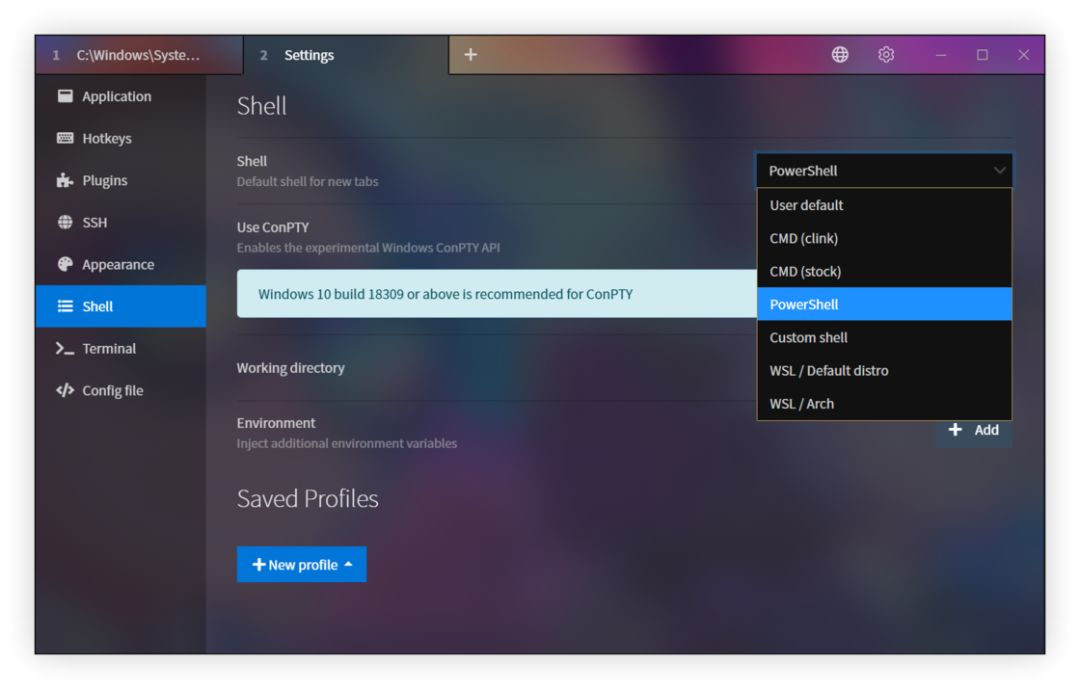
Task: Click the keyboard icon beside Hotkeys
Action: pyautogui.click(x=65, y=138)
